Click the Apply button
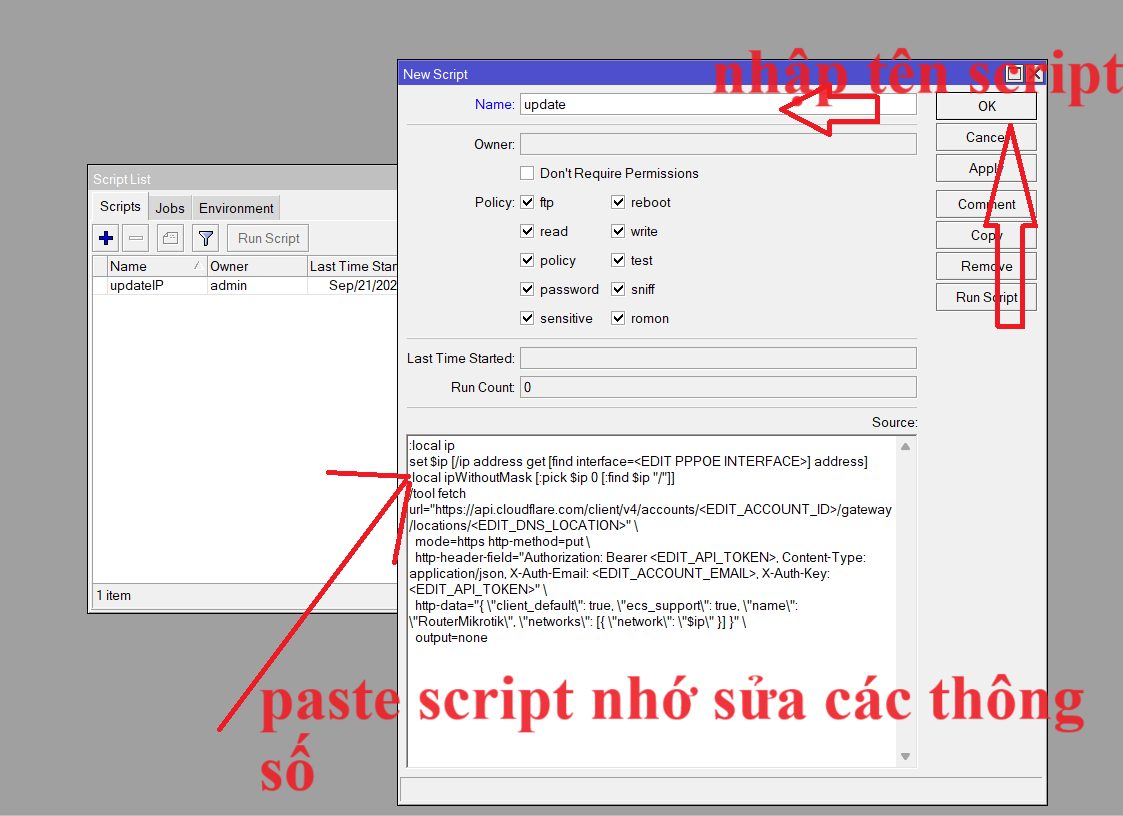1123x816 pixels. (x=986, y=168)
